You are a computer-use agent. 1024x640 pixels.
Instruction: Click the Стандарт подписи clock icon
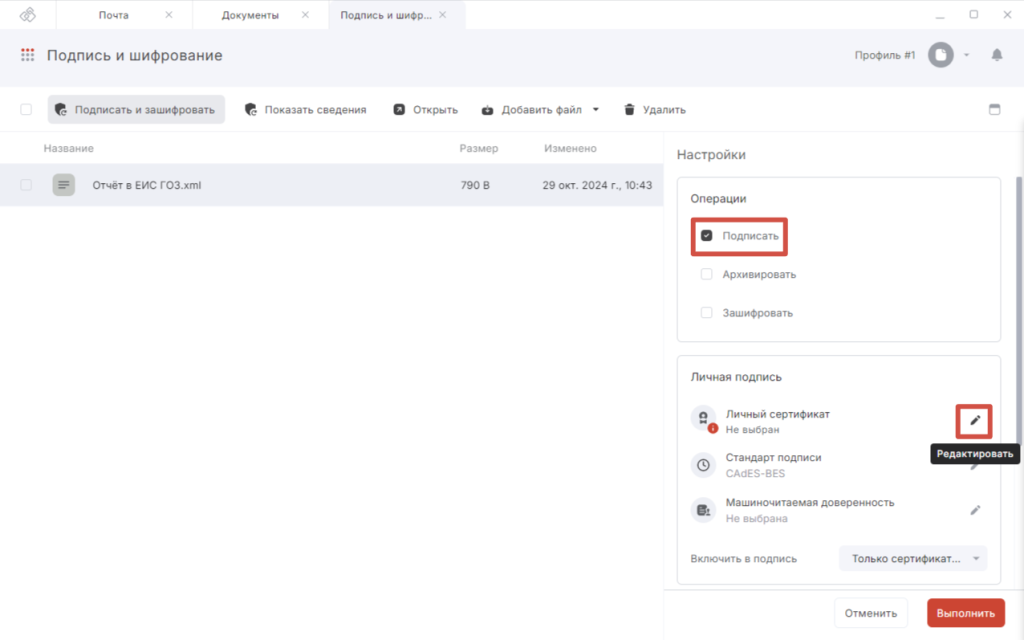[703, 465]
